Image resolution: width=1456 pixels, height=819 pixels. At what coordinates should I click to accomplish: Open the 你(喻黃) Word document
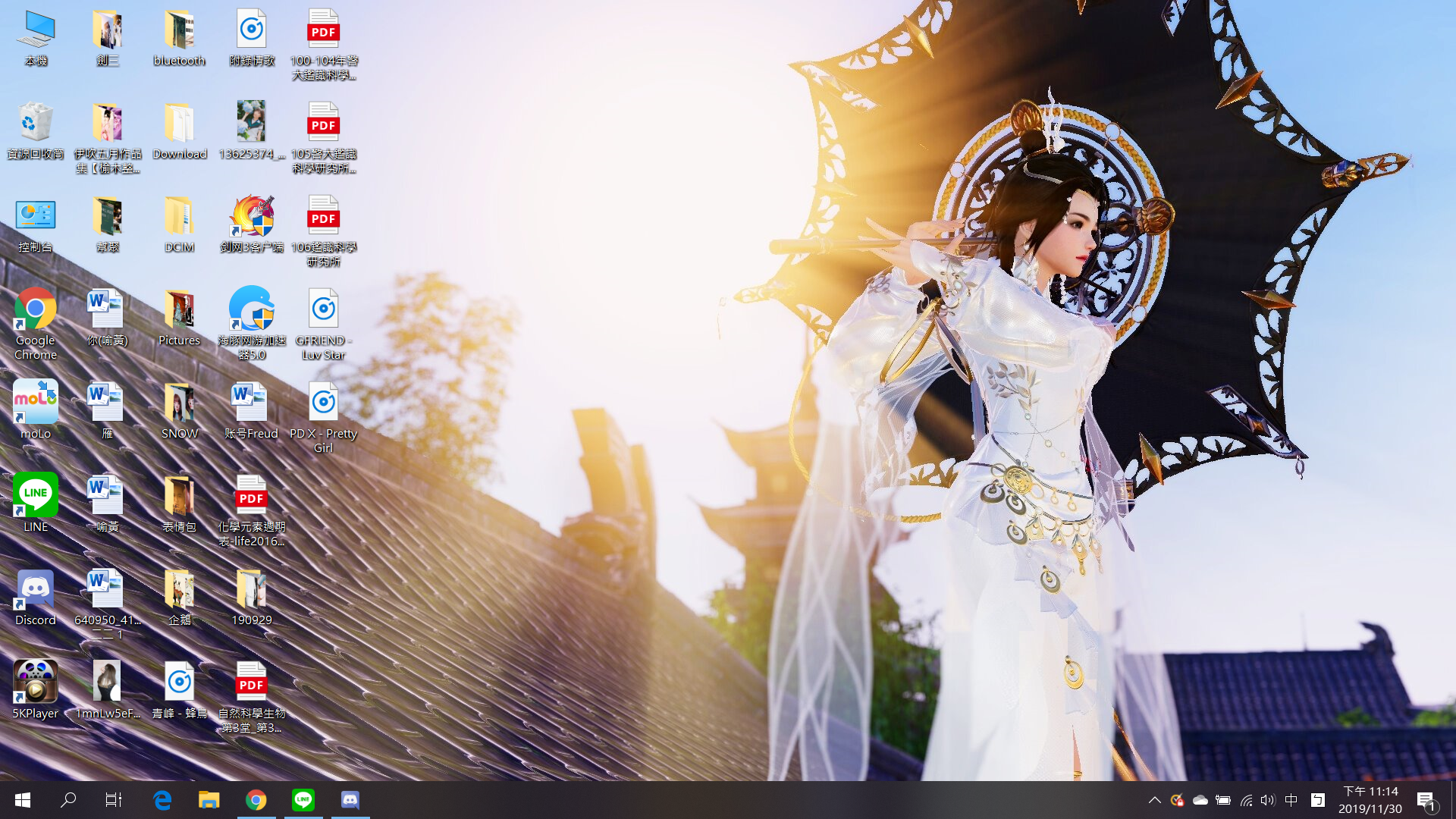(108, 318)
